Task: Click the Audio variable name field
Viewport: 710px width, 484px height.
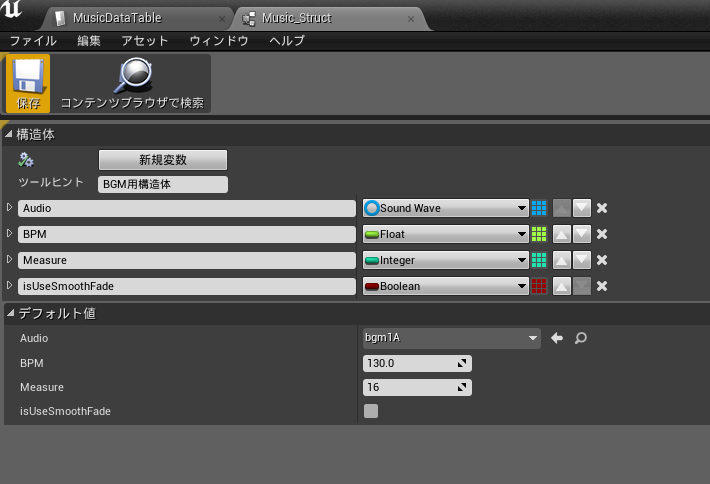Action: point(187,208)
